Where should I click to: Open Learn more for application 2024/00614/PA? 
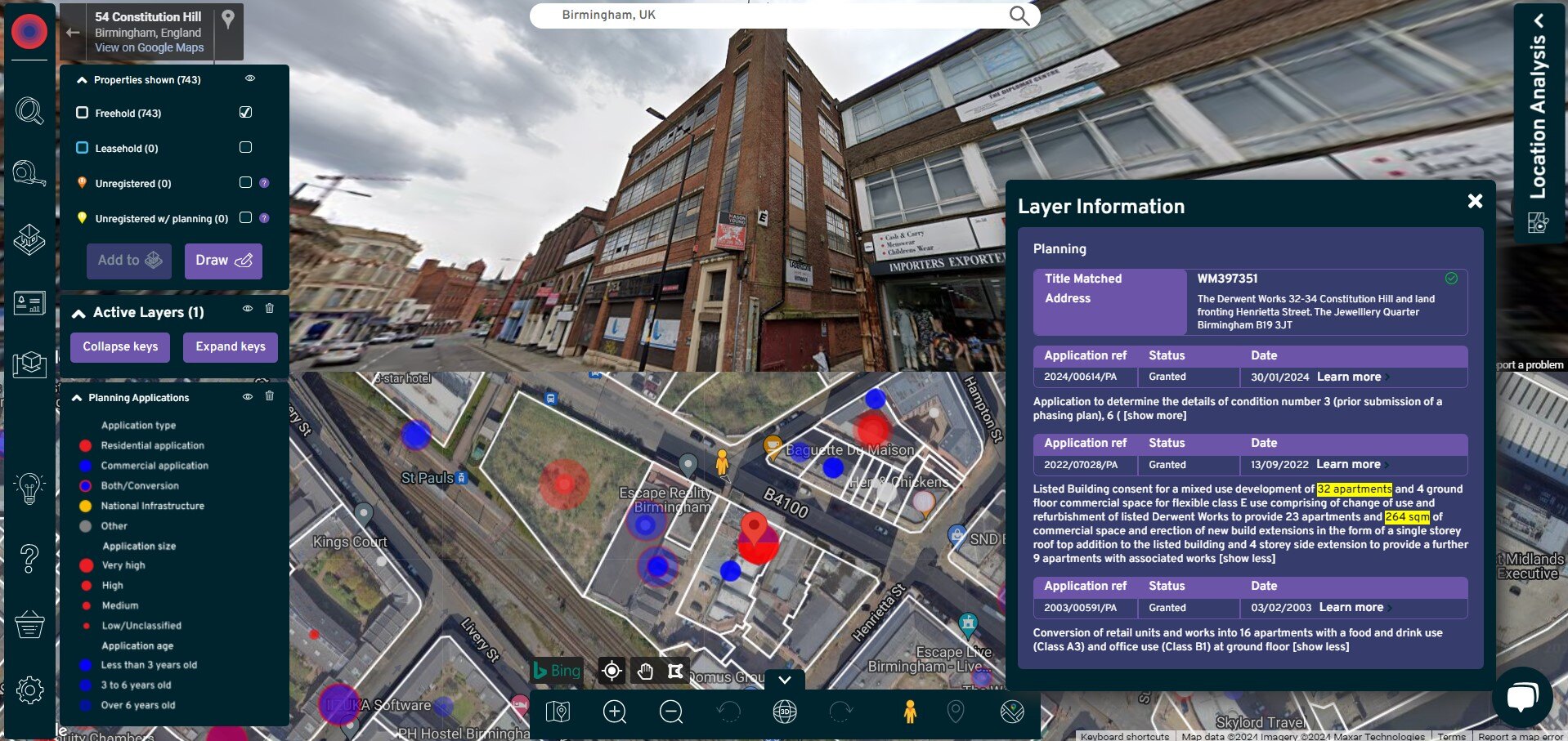tap(1348, 377)
